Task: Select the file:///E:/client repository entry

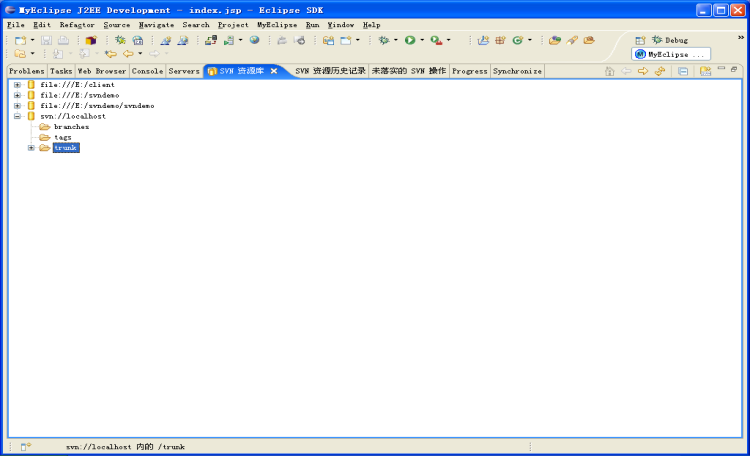Action: pyautogui.click(x=77, y=85)
